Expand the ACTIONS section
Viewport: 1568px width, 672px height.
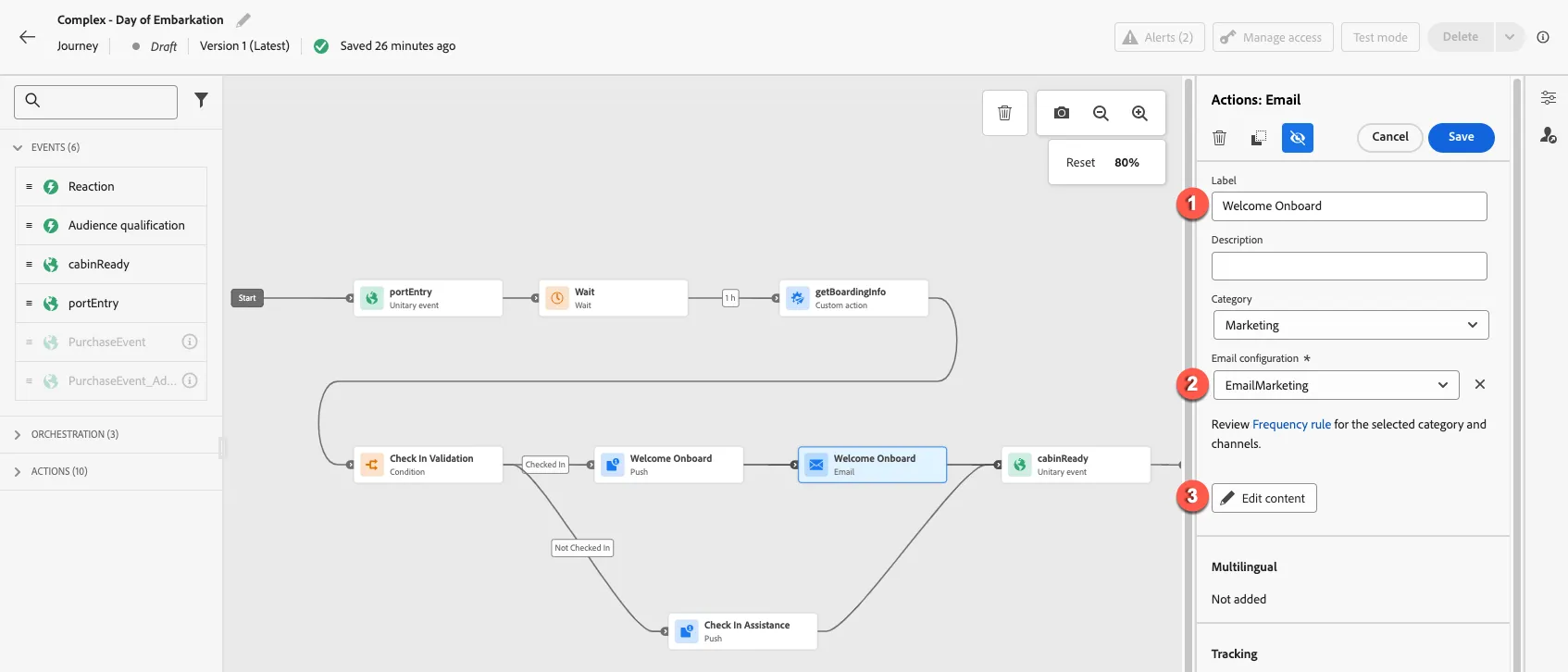18,471
